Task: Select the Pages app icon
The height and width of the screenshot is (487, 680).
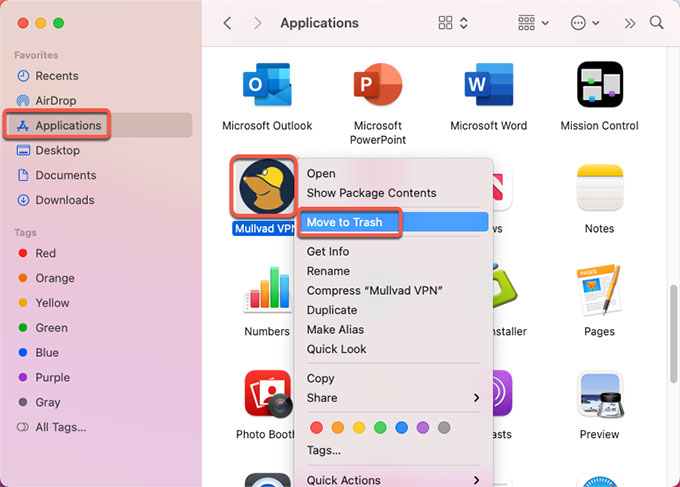Action: point(600,290)
